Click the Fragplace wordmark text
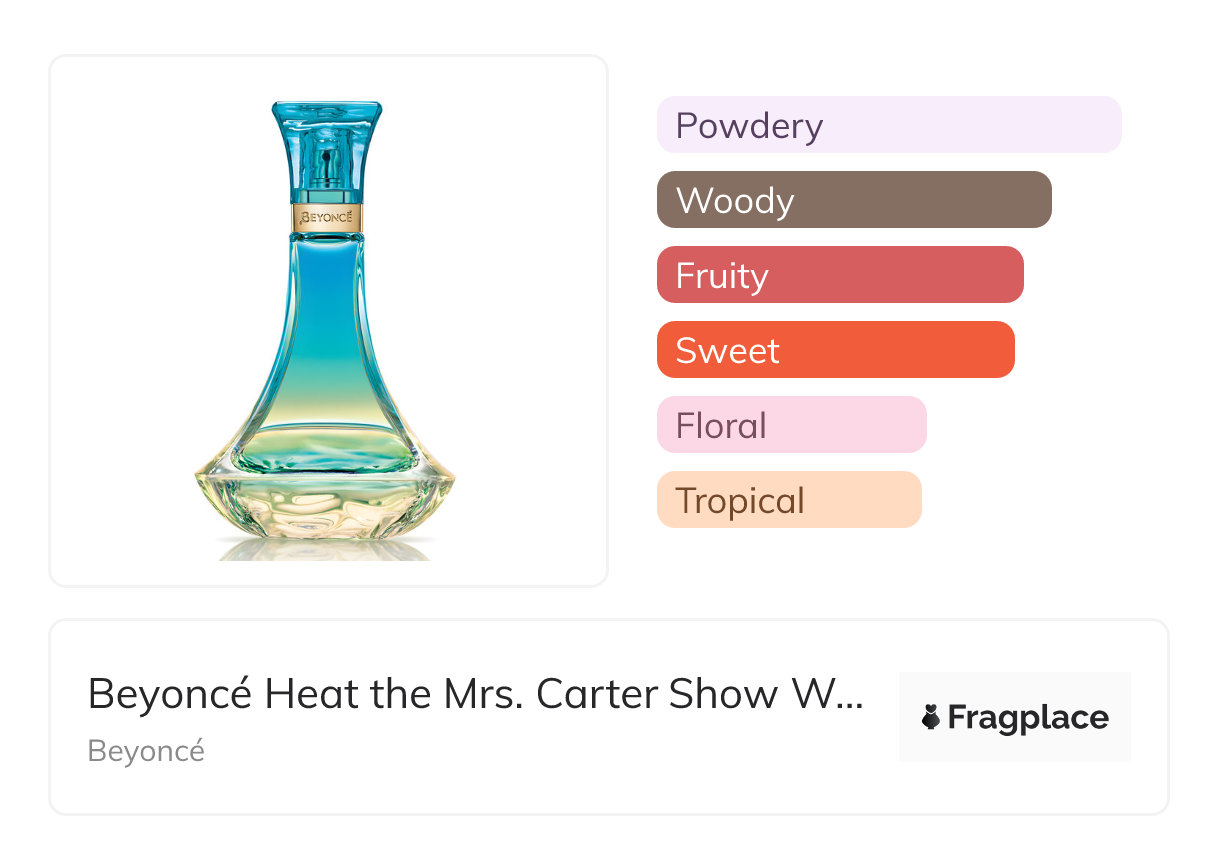Viewport: 1218px width, 864px height. tap(1028, 717)
